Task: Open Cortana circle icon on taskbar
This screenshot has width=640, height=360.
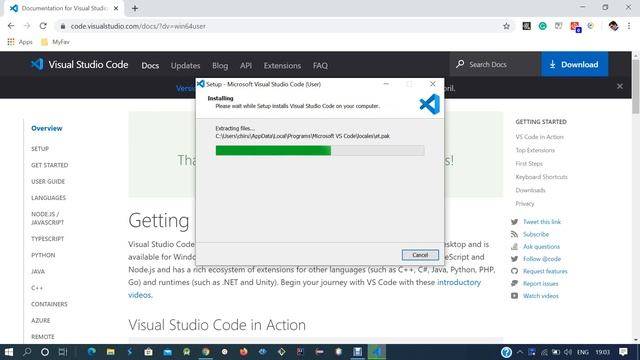Action: 45,352
